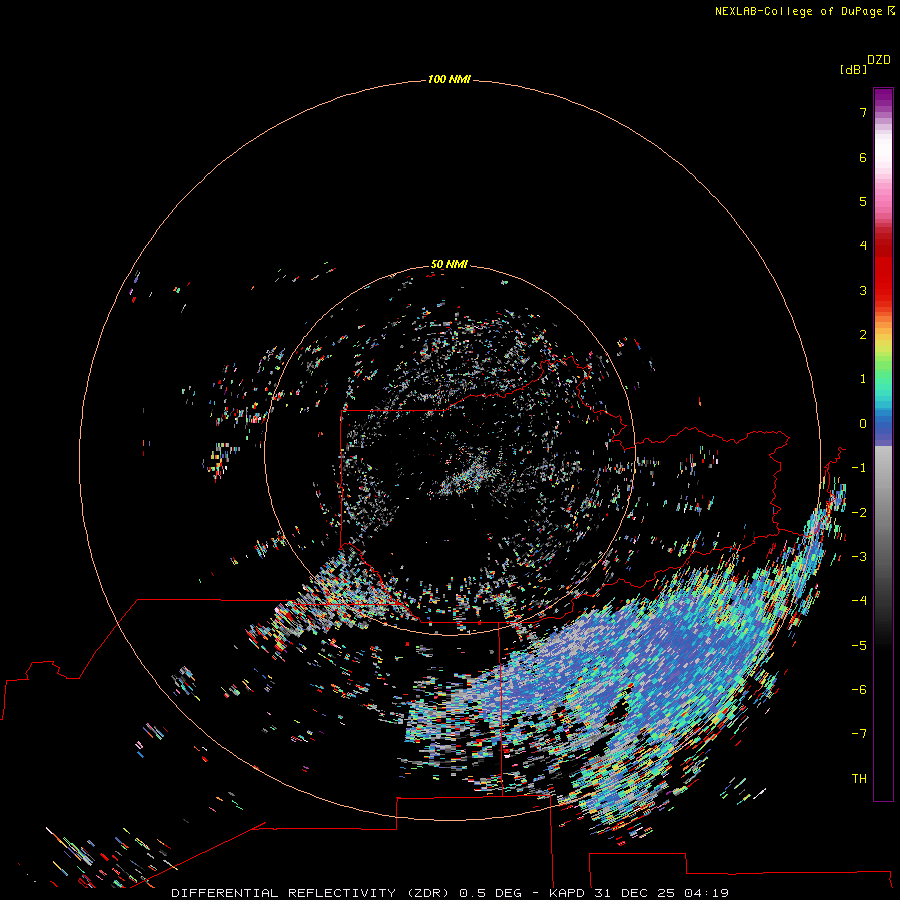Viewport: 900px width, 900px height.
Task: Click the 2 tick label on color scale
Action: [x=863, y=335]
